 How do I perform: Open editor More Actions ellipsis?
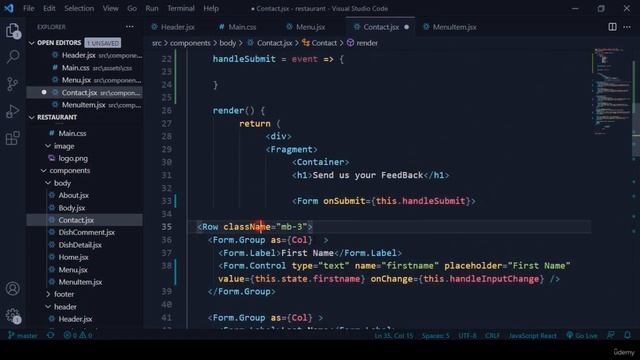pos(627,27)
